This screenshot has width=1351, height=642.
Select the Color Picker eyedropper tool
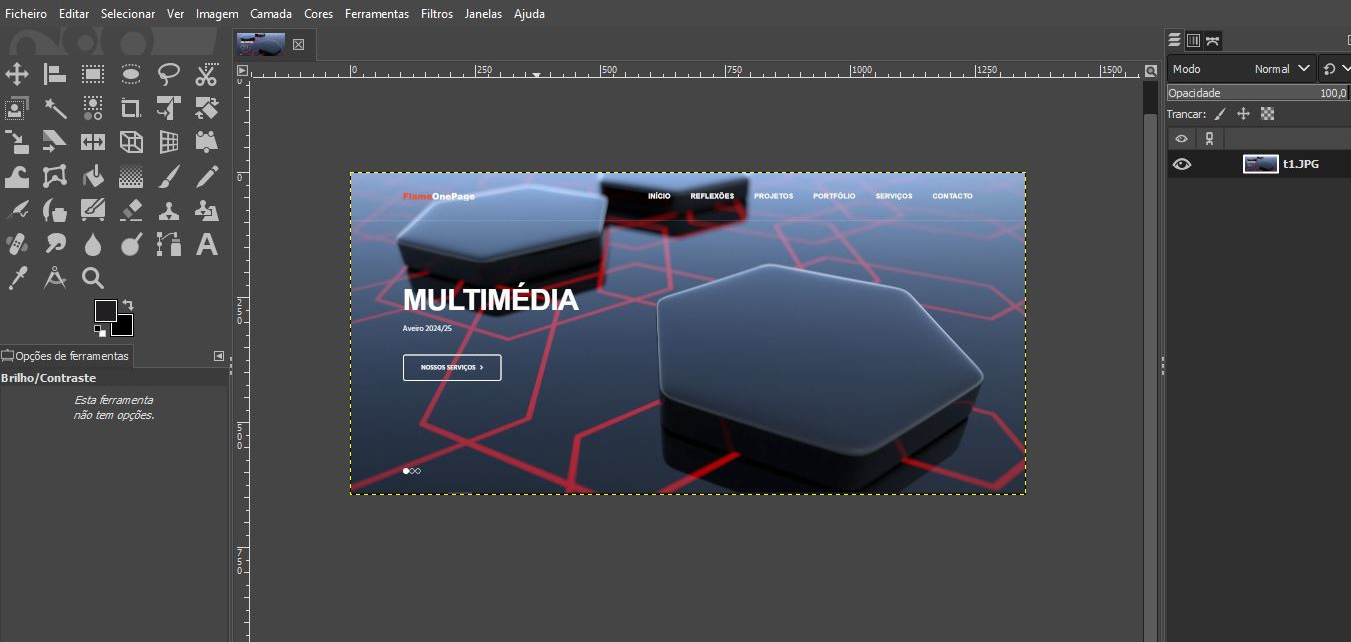click(x=17, y=278)
